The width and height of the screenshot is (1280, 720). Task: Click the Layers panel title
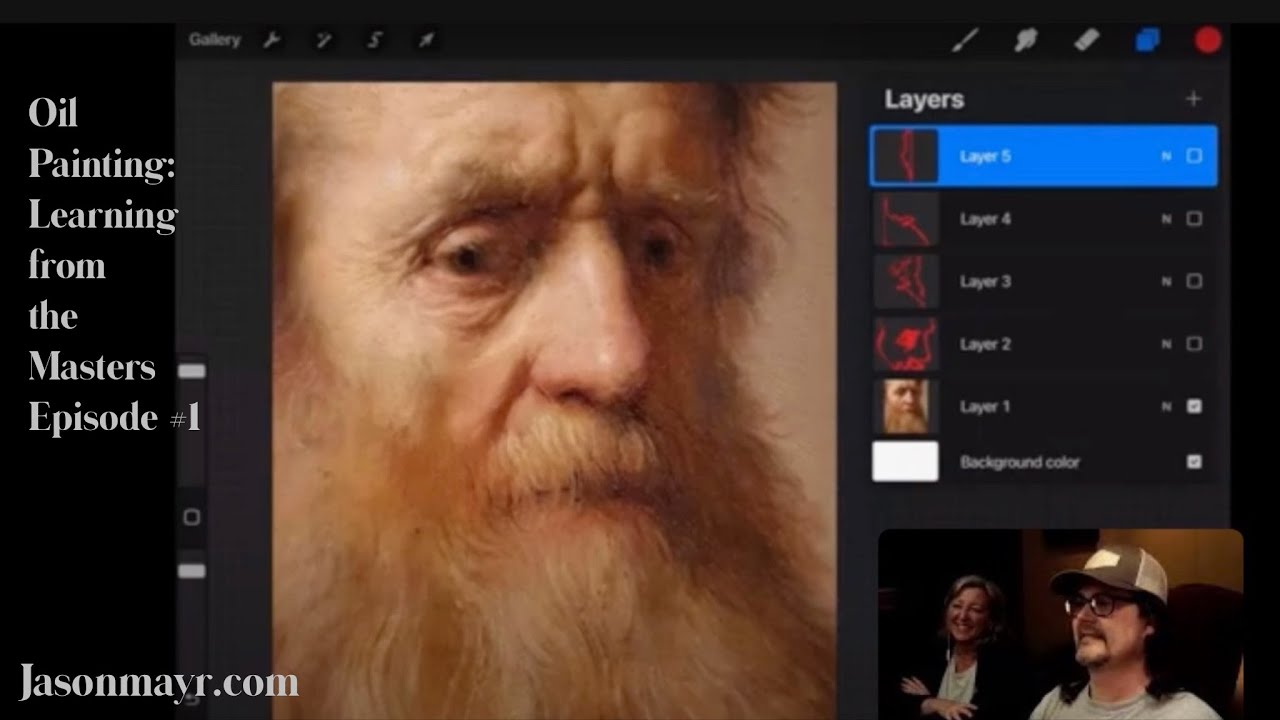tap(924, 99)
